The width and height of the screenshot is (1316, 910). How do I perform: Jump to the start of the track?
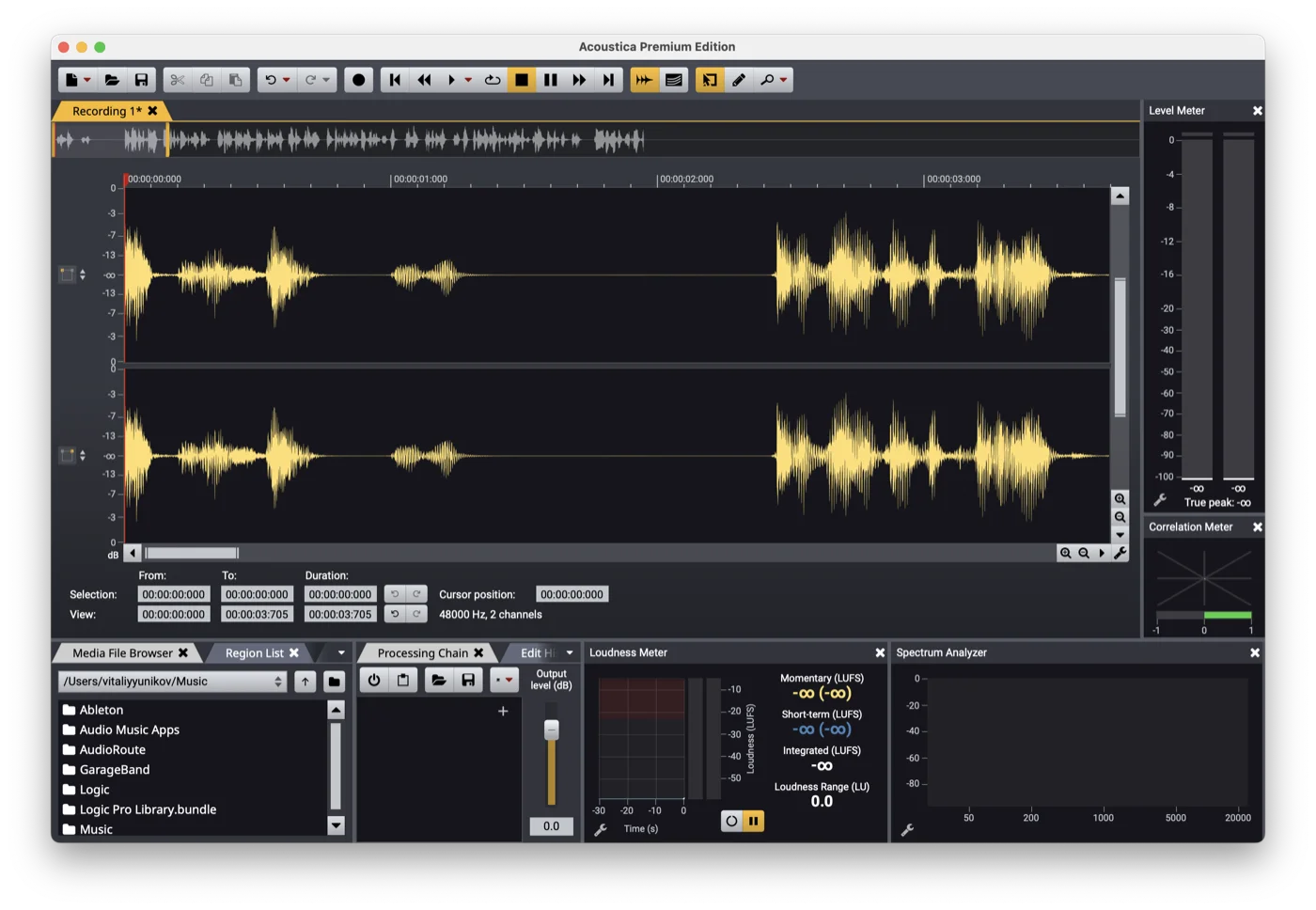pyautogui.click(x=395, y=80)
